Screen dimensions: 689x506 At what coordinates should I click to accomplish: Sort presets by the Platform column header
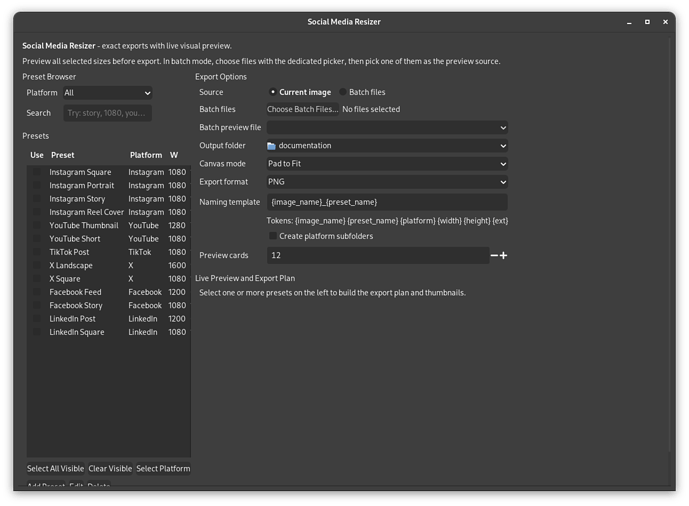(146, 155)
